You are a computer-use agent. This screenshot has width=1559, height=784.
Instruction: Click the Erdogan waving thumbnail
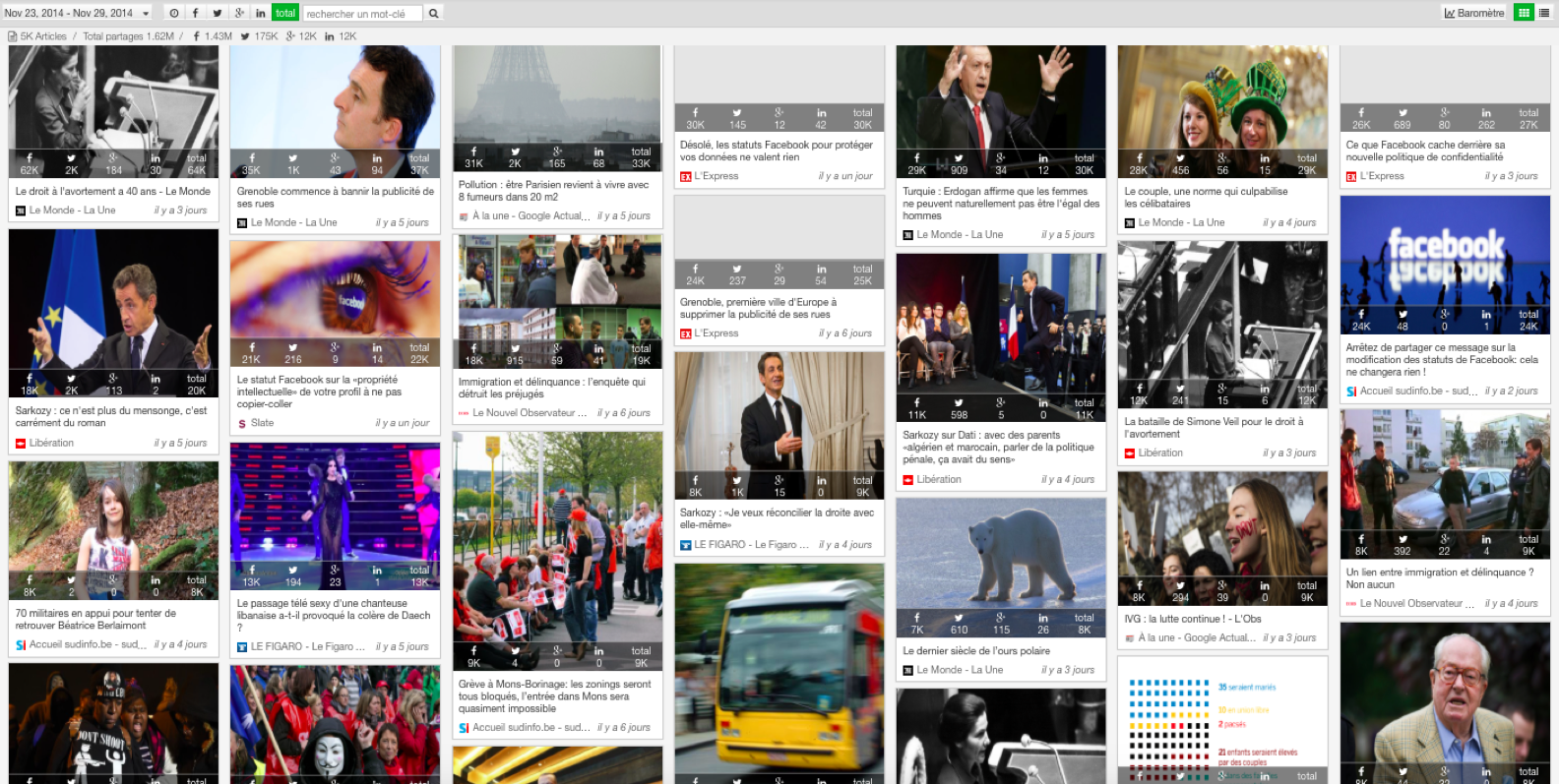(1001, 111)
